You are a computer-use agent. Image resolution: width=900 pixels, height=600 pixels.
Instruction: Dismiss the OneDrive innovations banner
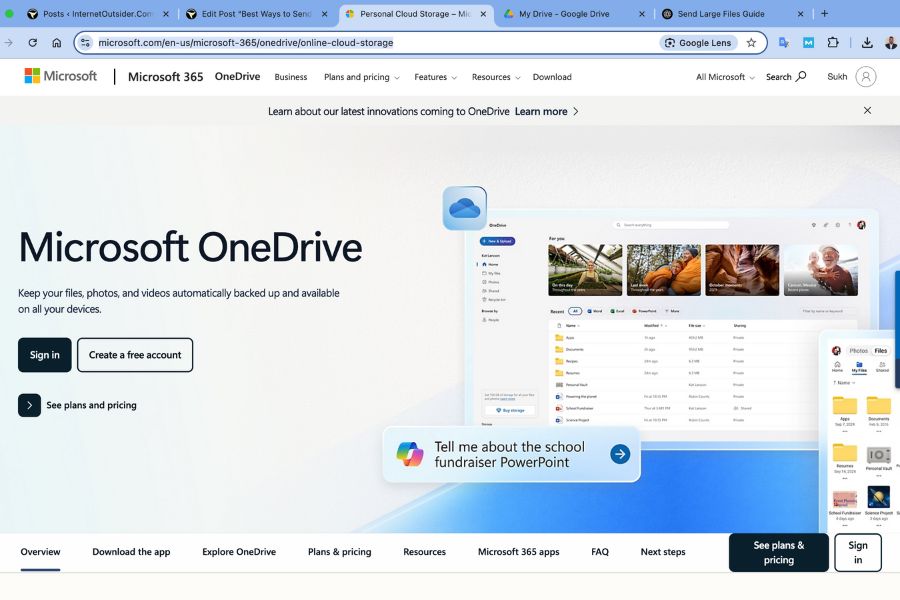click(x=867, y=110)
